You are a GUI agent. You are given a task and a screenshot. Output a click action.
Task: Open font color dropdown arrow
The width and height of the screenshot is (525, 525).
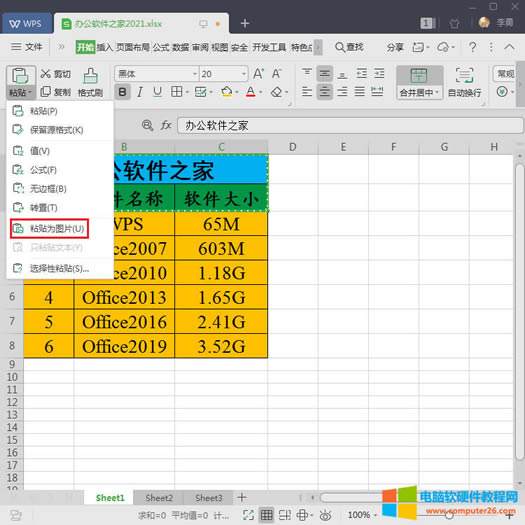point(260,92)
